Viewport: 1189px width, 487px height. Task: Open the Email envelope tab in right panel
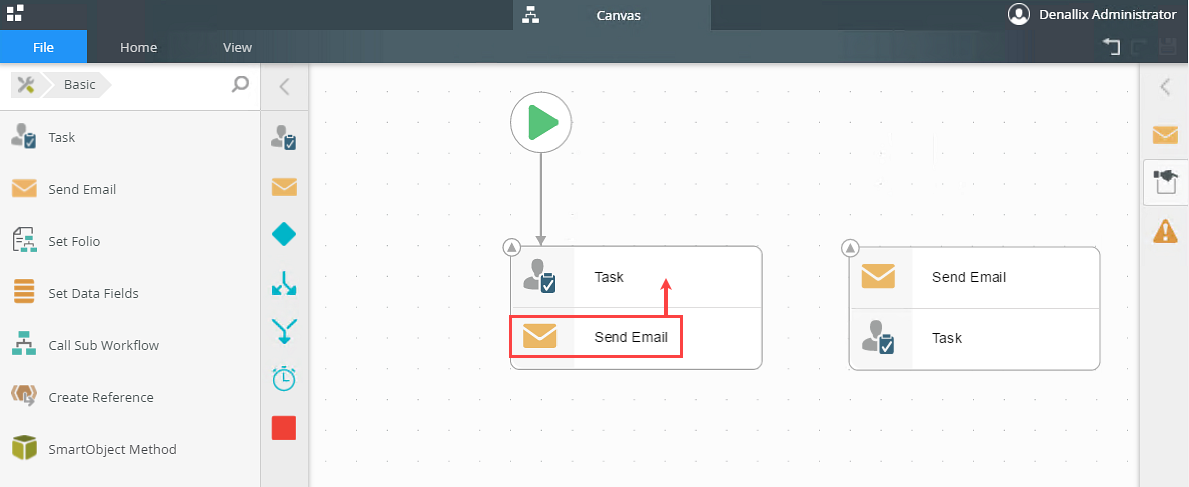[1165, 134]
